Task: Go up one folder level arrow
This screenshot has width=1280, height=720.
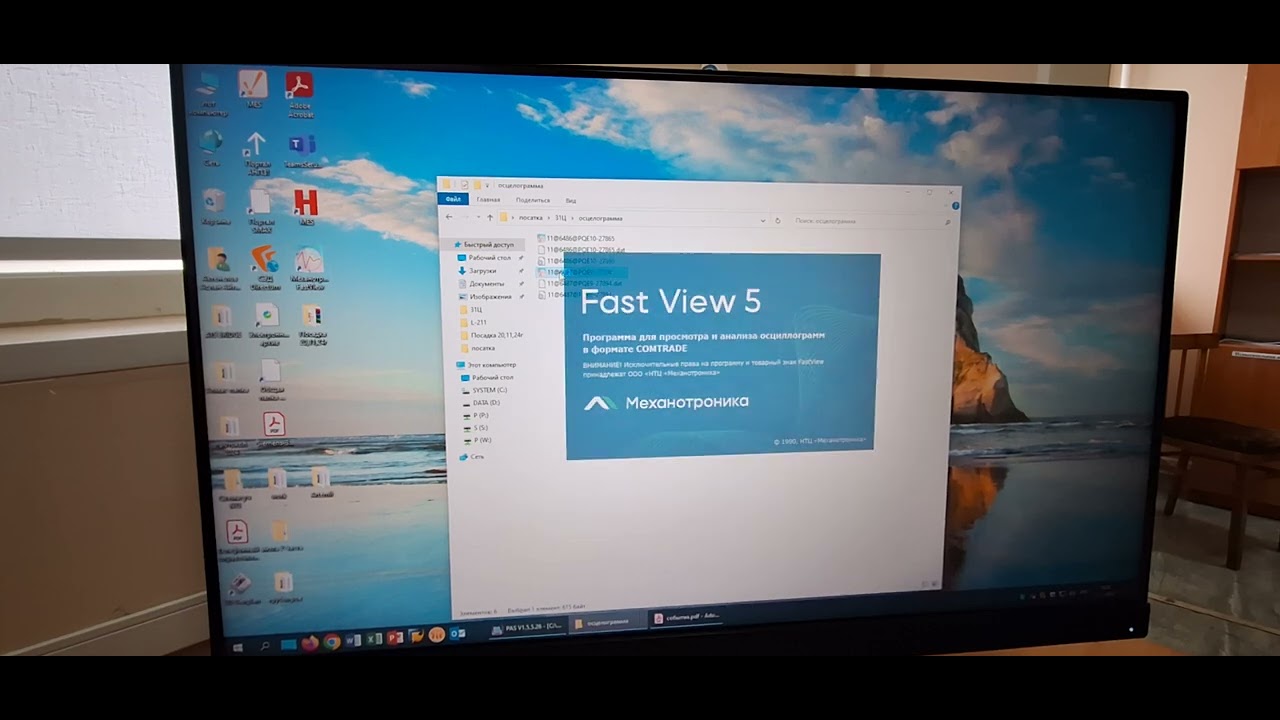Action: (490, 218)
